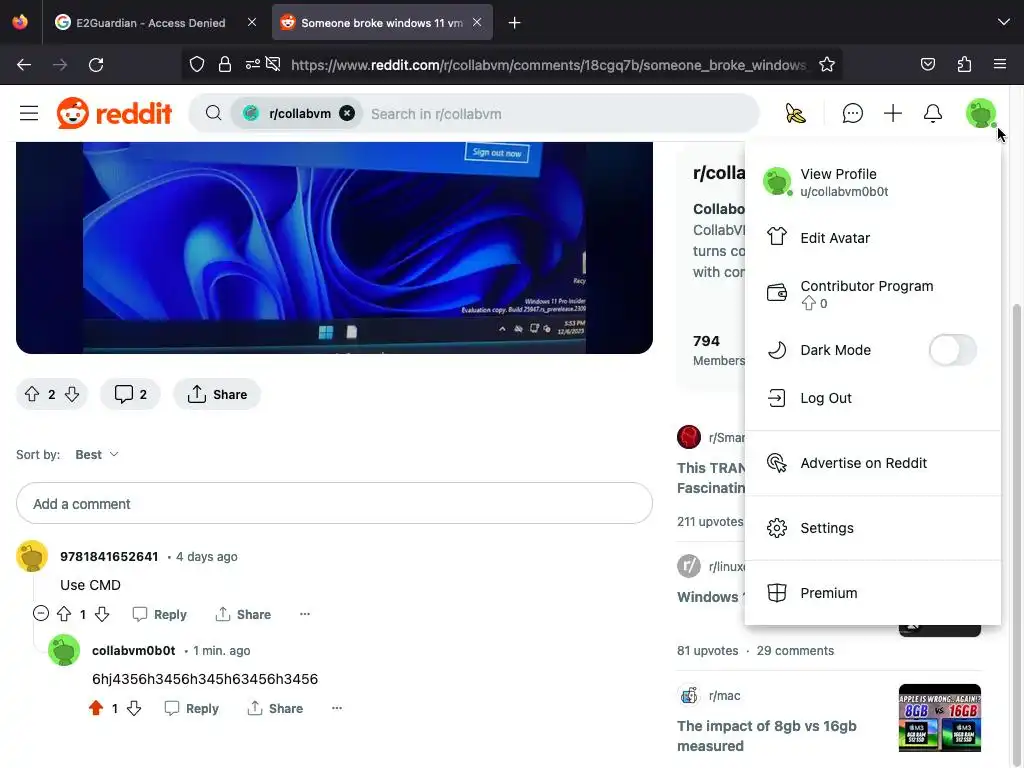The height and width of the screenshot is (768, 1024).
Task: Open Contributor Program
Action: pos(872,293)
